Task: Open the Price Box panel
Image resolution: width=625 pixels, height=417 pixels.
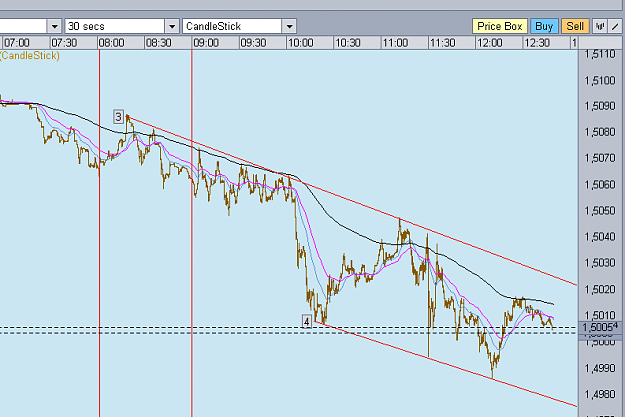Action: pyautogui.click(x=500, y=26)
